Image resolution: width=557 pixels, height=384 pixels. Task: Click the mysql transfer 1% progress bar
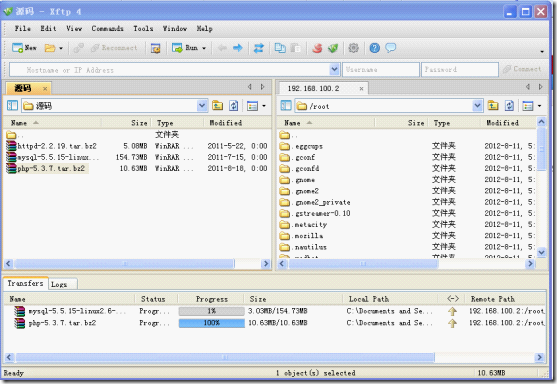point(211,311)
